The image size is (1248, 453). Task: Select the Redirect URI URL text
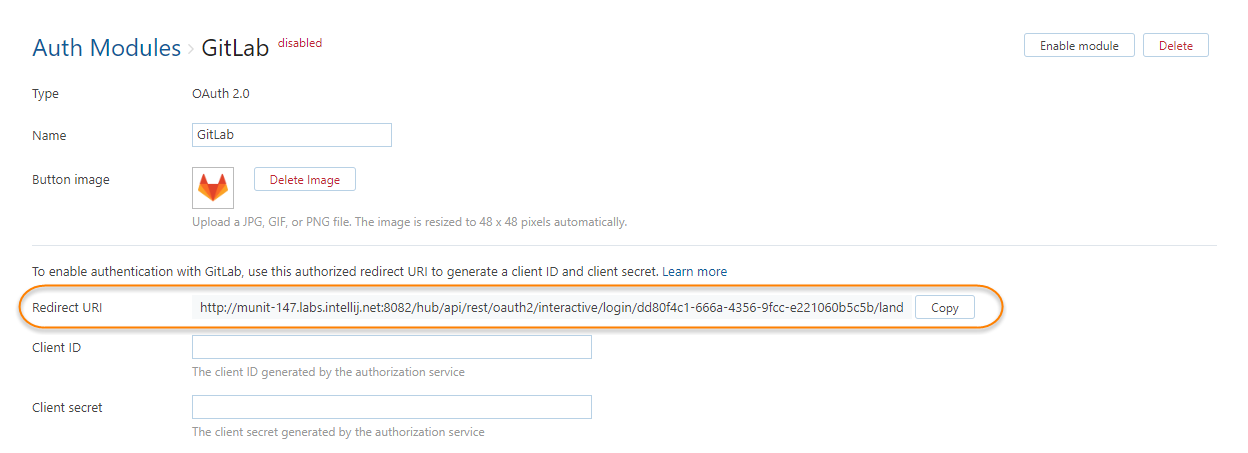[551, 308]
